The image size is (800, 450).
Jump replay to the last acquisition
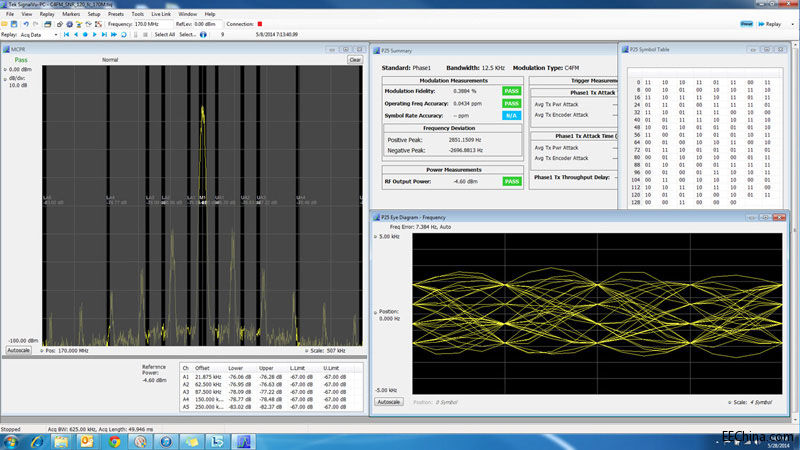pos(104,35)
